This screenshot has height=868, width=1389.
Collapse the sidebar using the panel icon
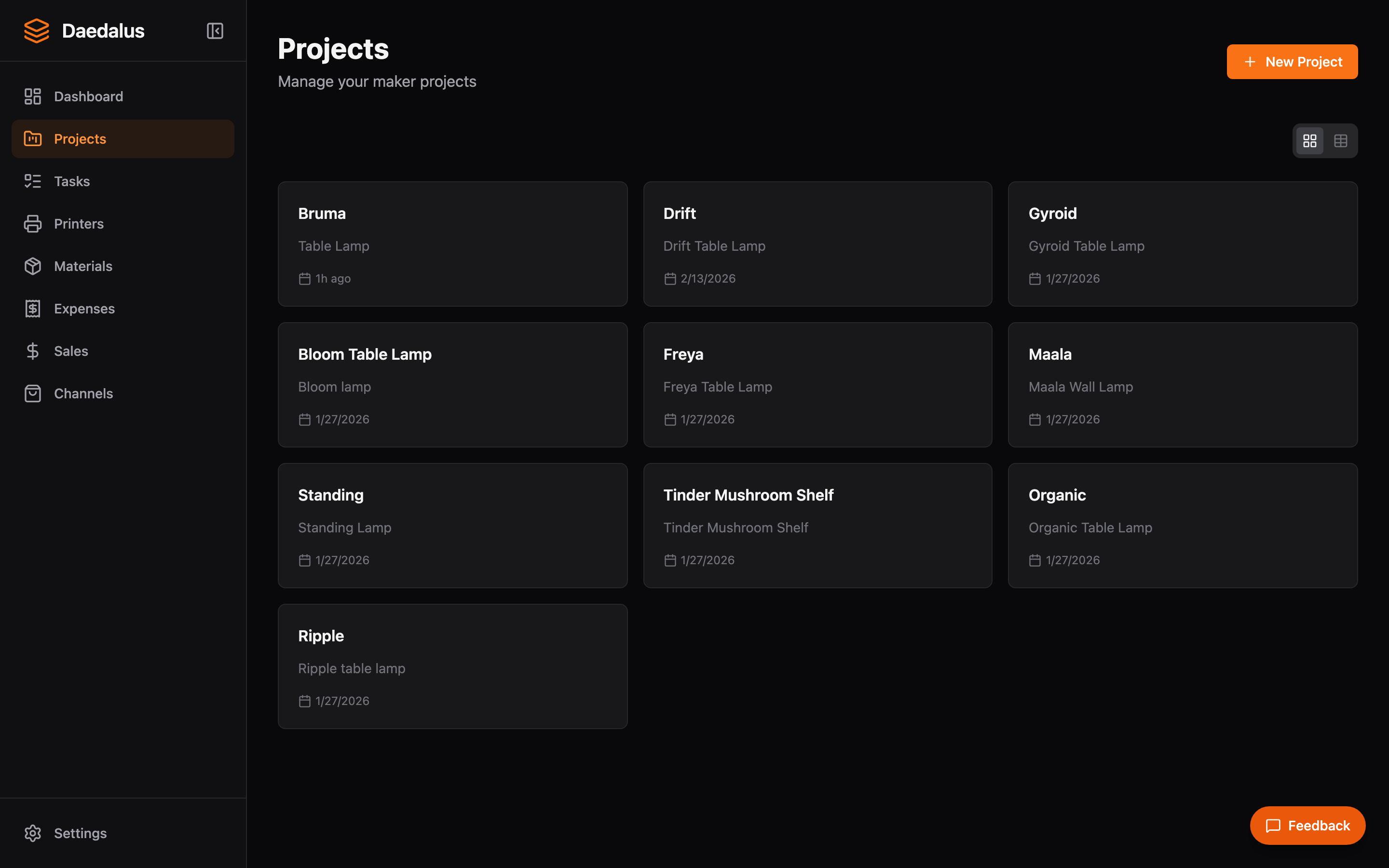click(x=215, y=31)
